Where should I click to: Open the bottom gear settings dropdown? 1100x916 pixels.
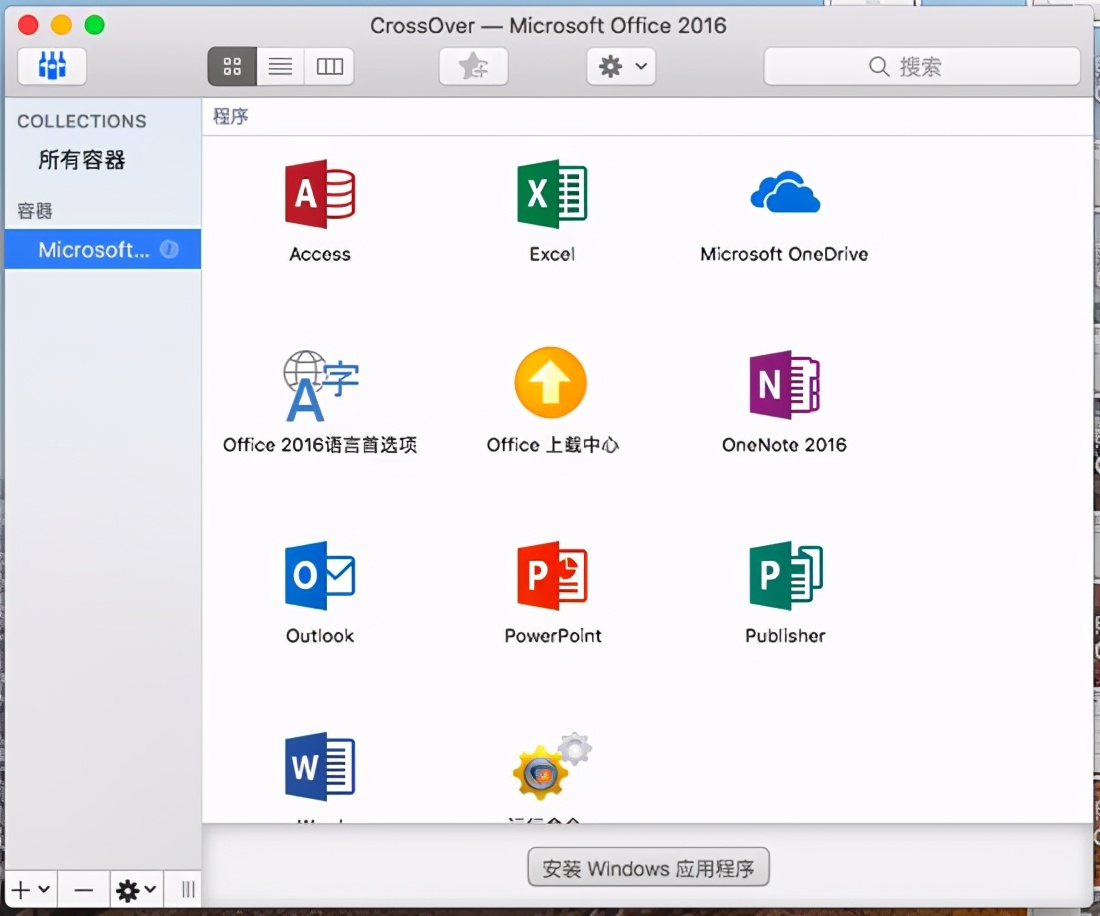point(133,889)
